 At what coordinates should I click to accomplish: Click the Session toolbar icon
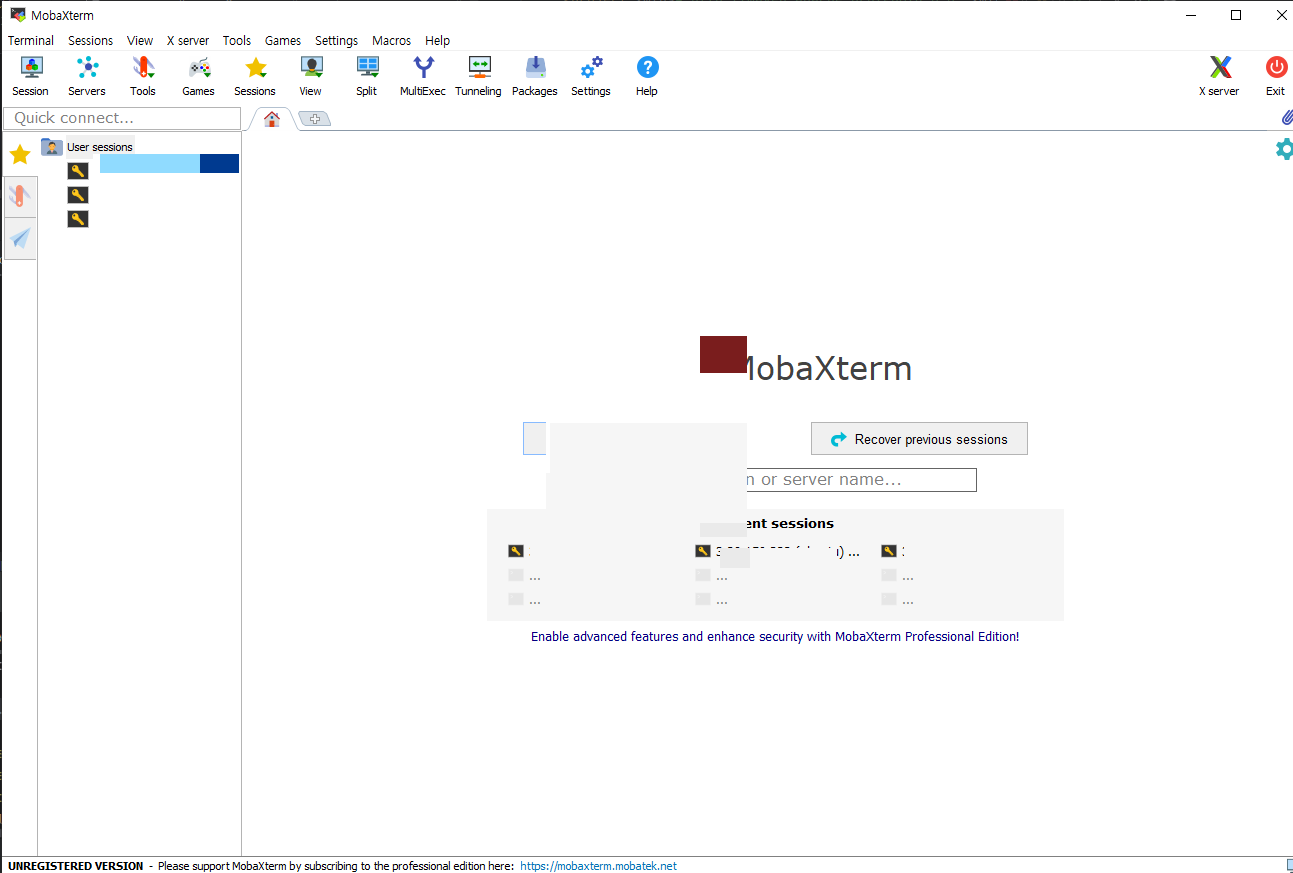click(31, 76)
